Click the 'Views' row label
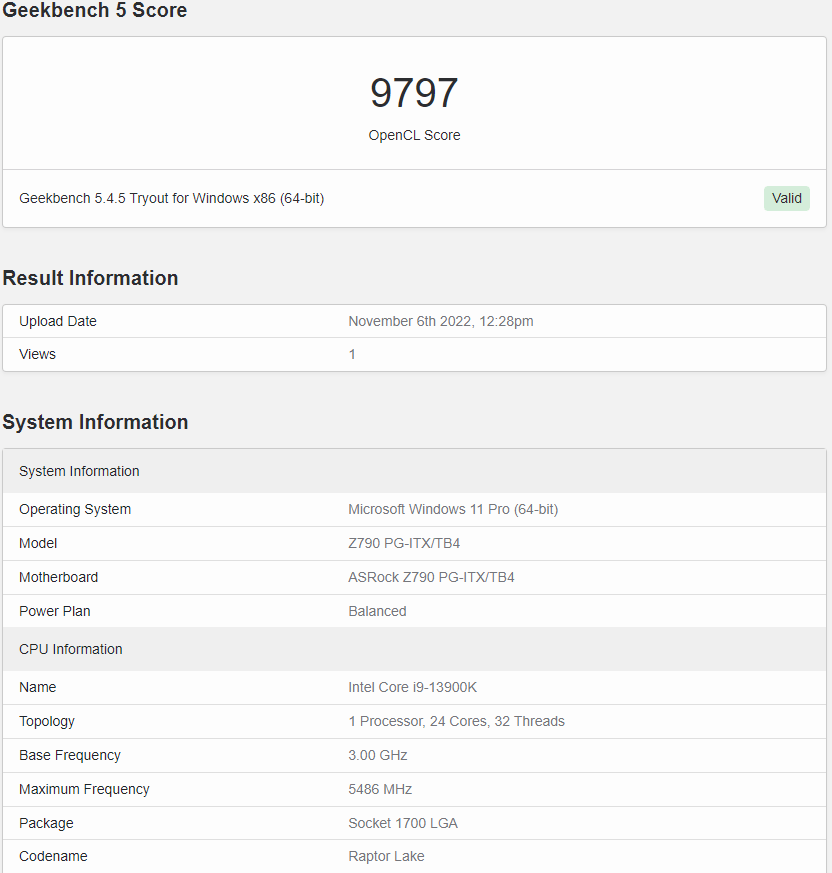The width and height of the screenshot is (832, 873). coord(37,354)
